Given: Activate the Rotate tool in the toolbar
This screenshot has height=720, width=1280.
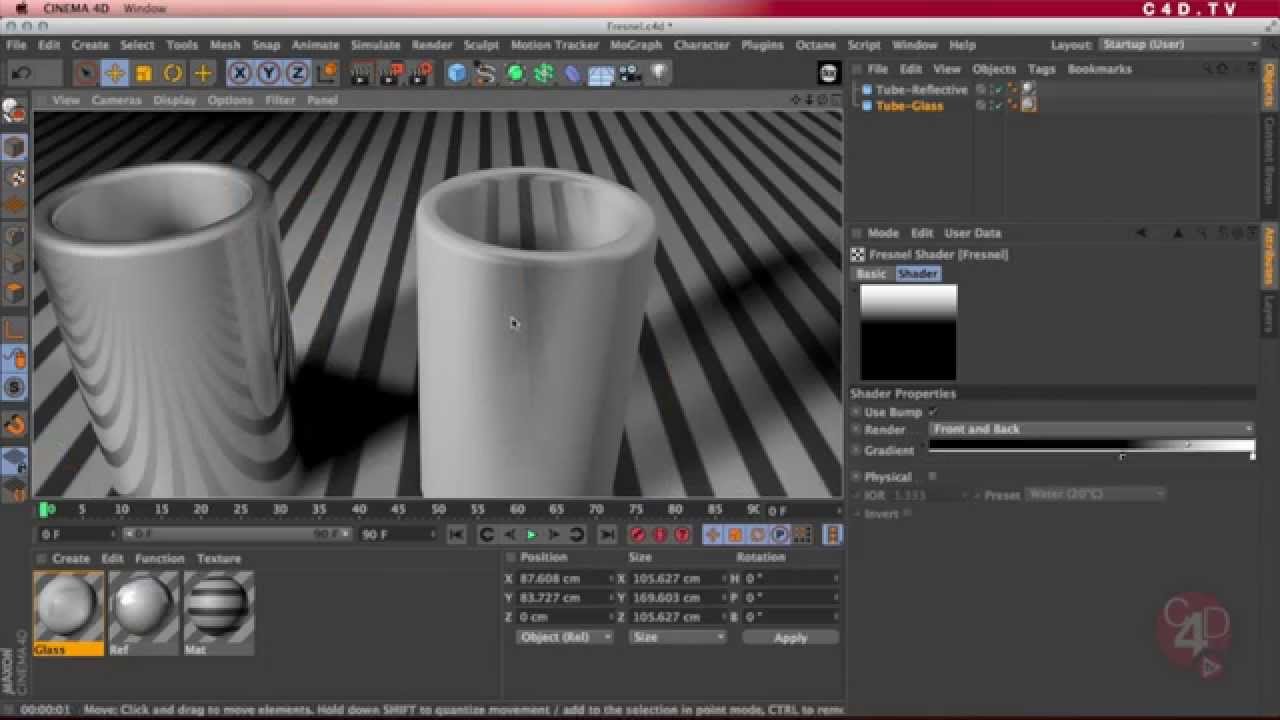Looking at the screenshot, I should (173, 73).
